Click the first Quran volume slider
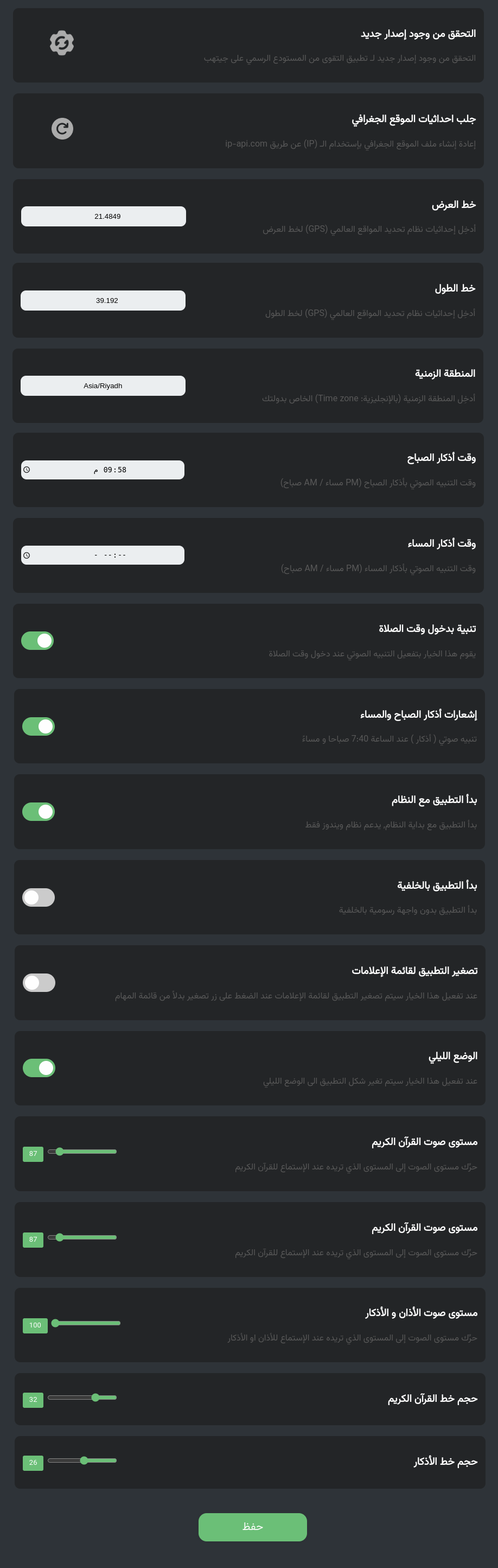 (82, 1152)
